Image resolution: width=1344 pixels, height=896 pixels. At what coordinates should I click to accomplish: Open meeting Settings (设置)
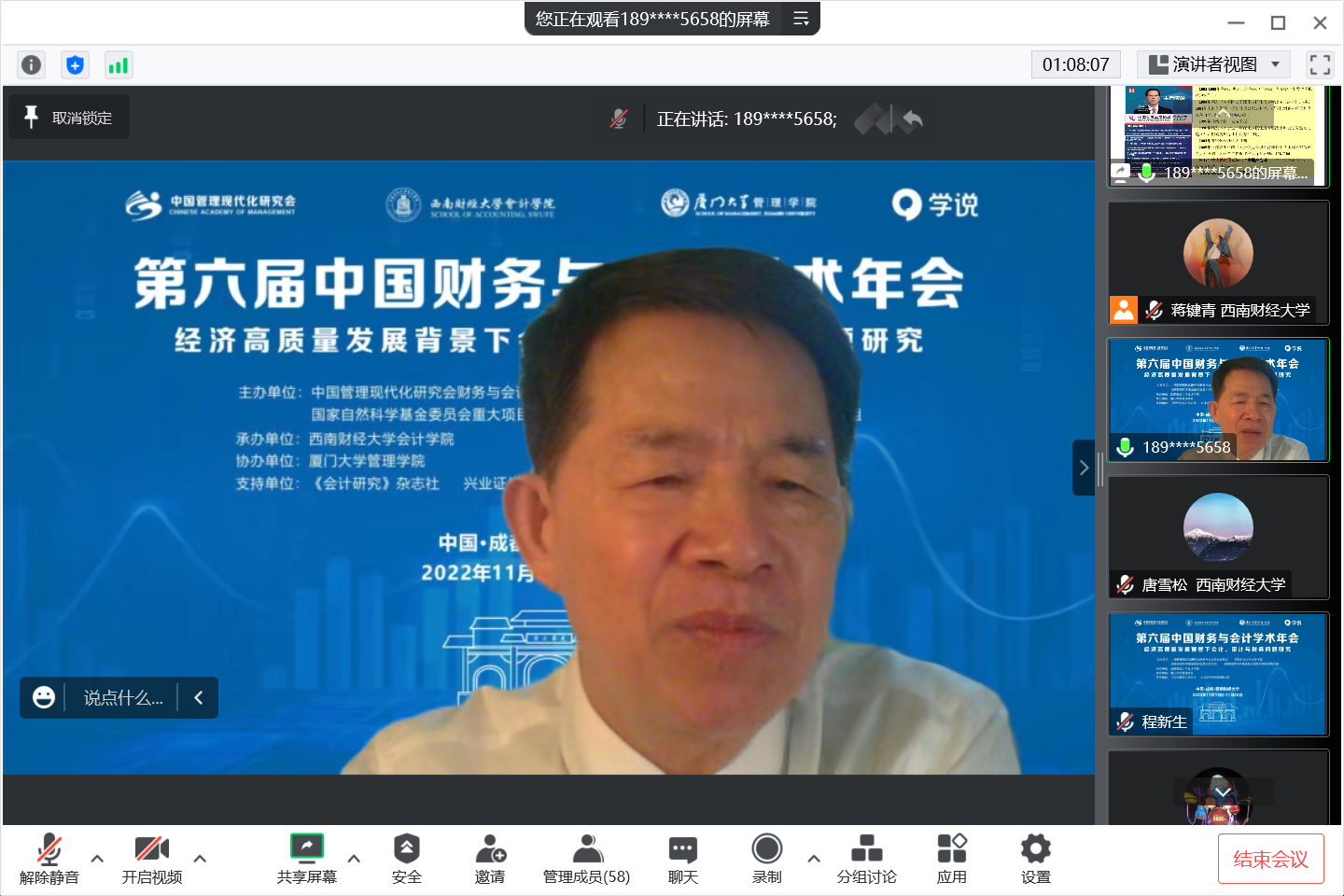1035,859
